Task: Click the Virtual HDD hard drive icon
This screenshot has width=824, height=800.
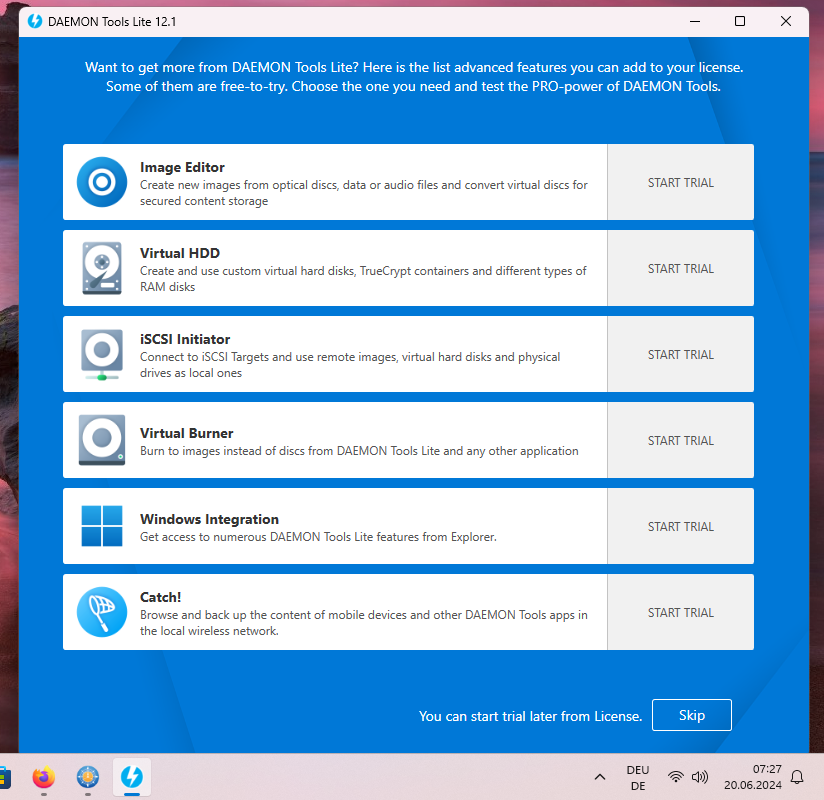Action: click(x=102, y=268)
